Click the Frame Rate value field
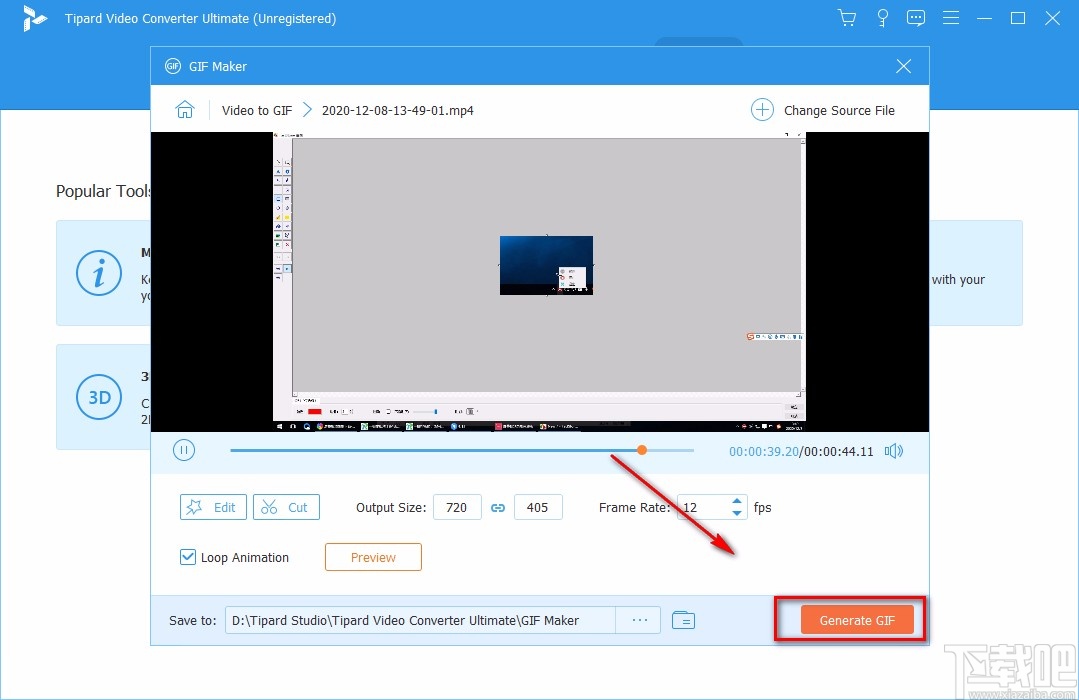This screenshot has width=1079, height=700. pyautogui.click(x=703, y=507)
